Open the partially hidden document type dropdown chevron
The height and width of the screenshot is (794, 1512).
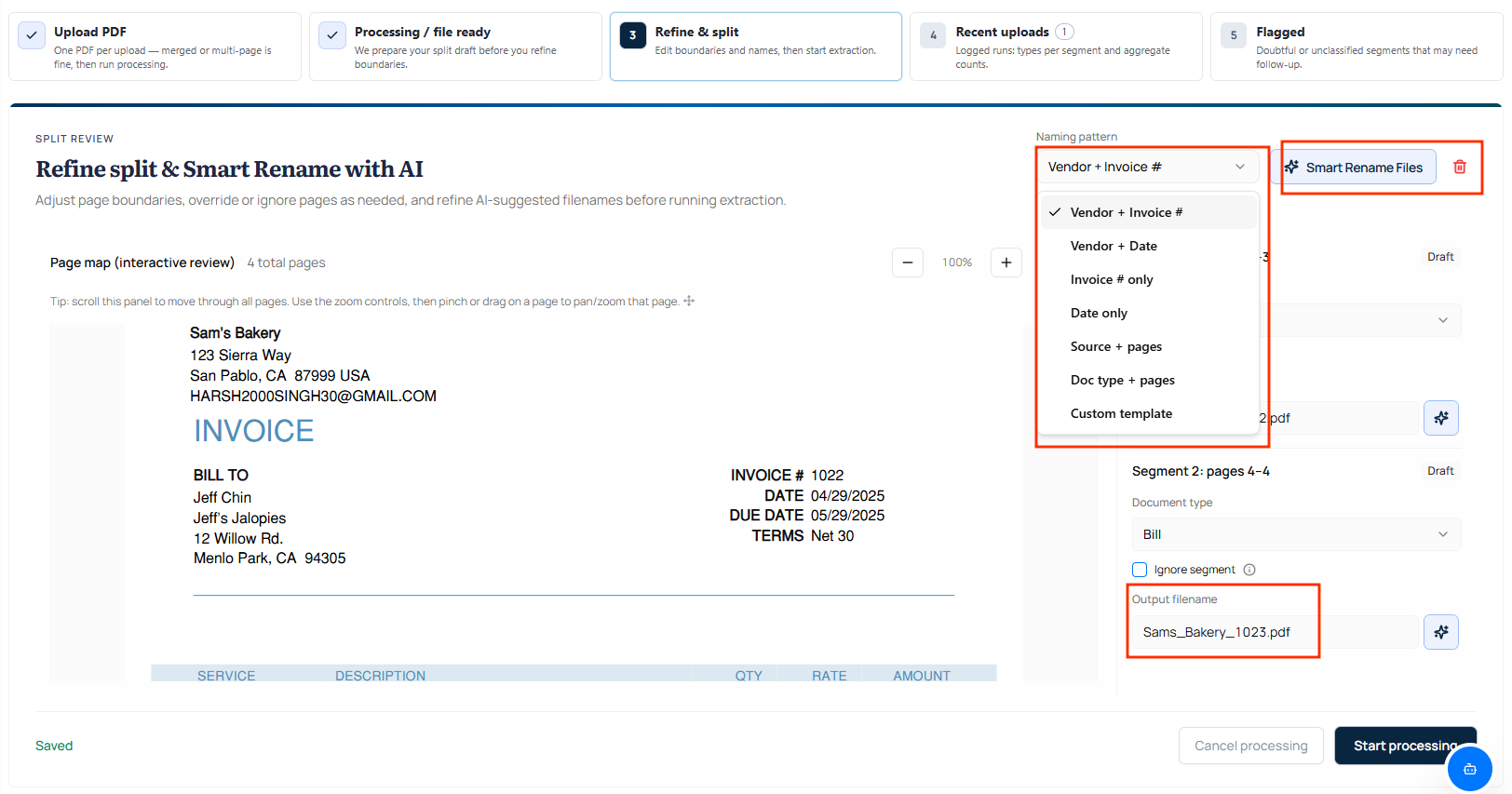coord(1442,320)
